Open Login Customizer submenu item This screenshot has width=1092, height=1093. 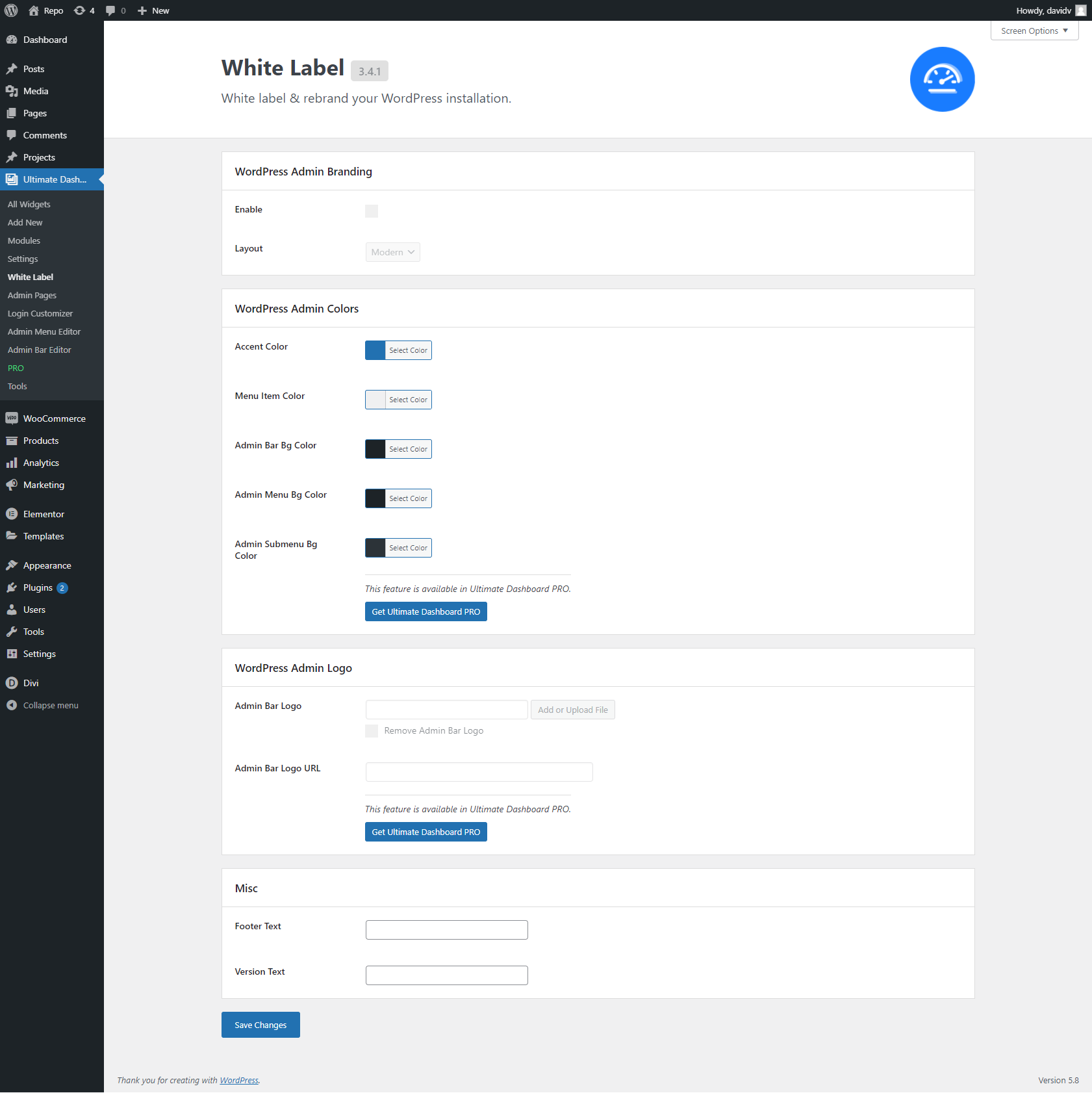pyautogui.click(x=40, y=313)
